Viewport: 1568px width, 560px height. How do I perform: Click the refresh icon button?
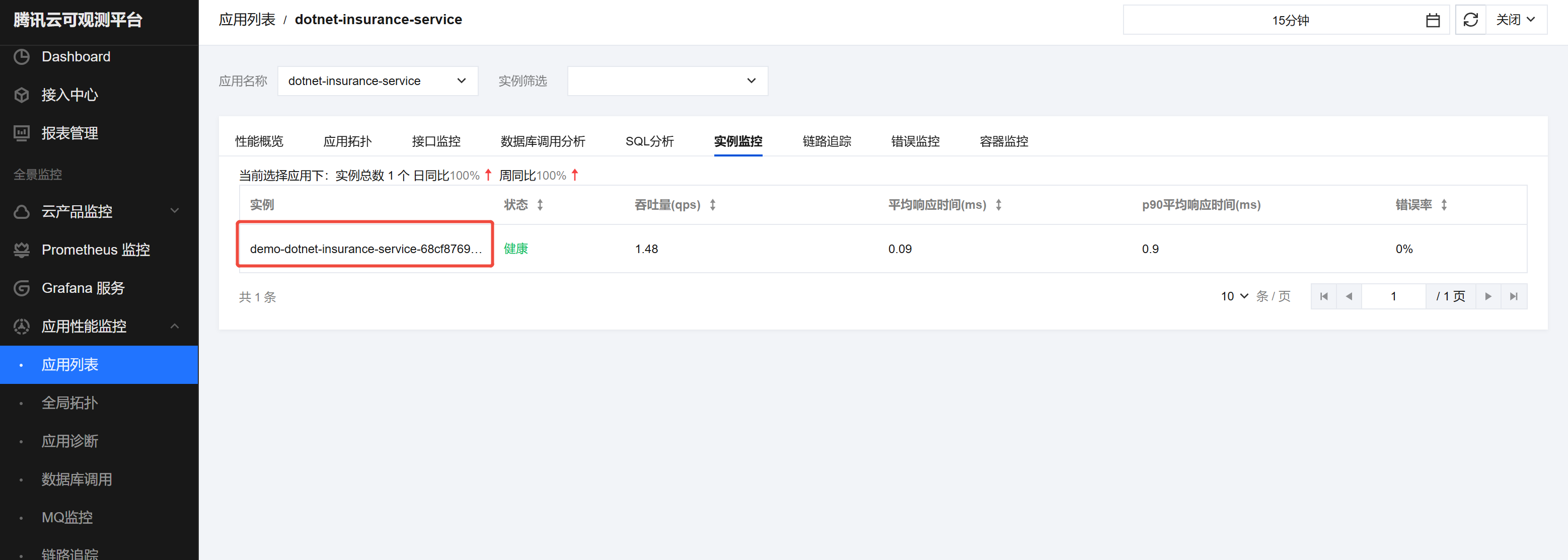pos(1471,20)
